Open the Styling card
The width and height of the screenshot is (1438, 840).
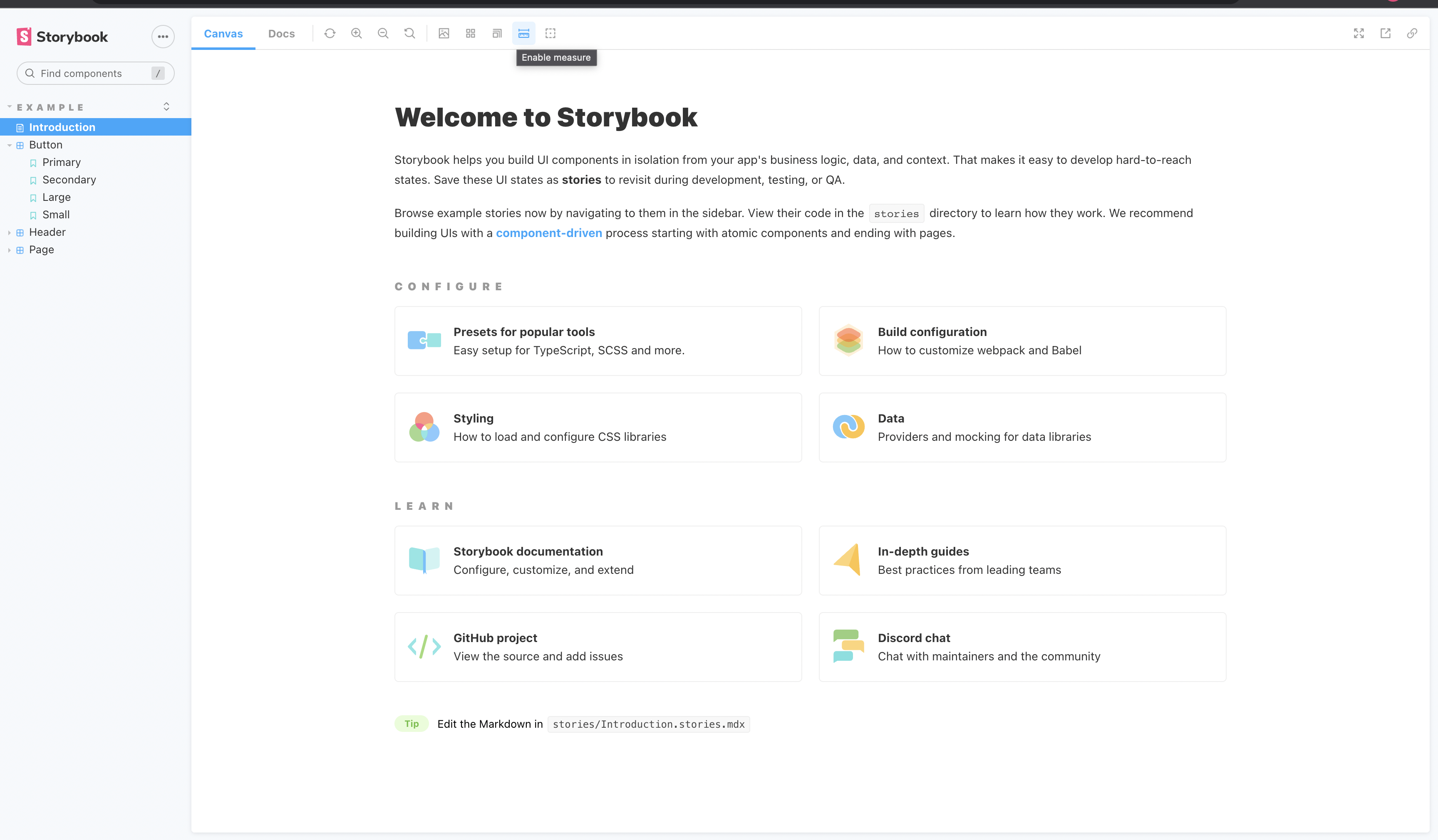point(598,428)
